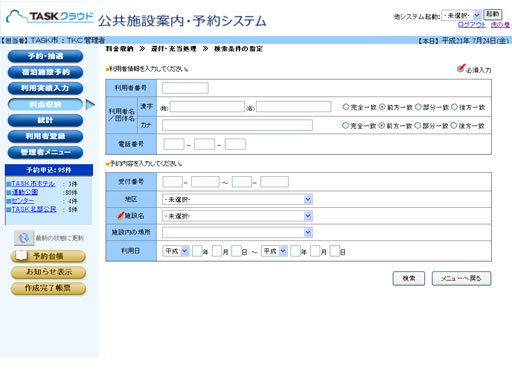
Task: Open the 宿泊施設予約 menu
Action: 45,72
